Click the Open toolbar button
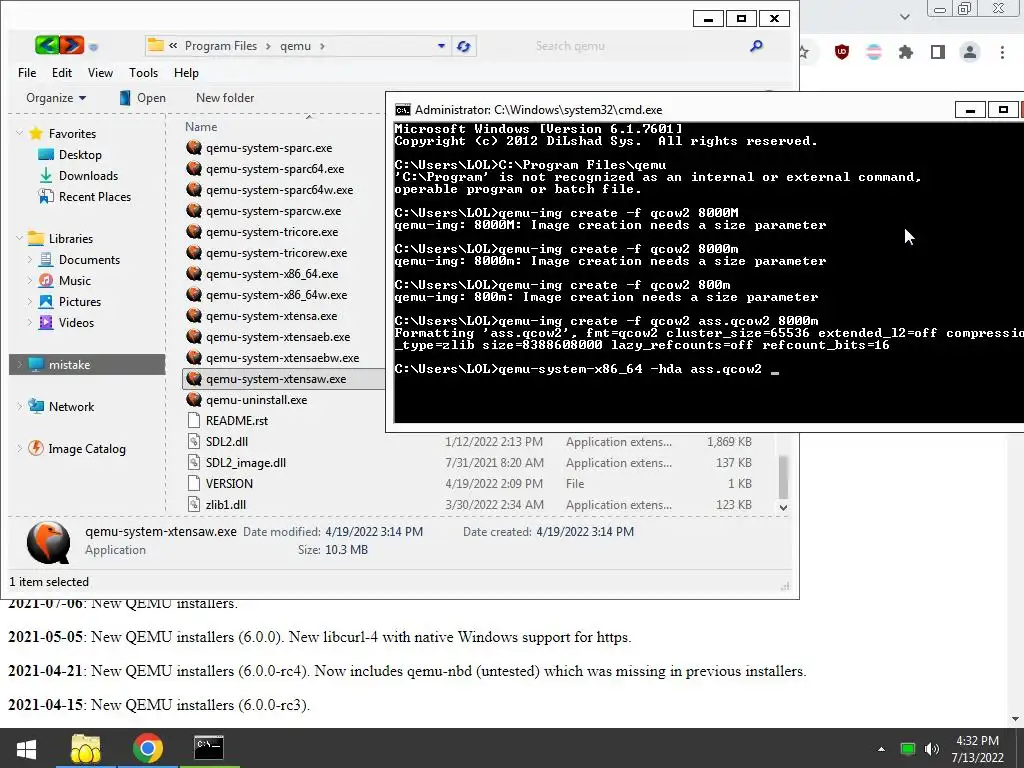Screen dimensions: 1024x768 click(142, 98)
